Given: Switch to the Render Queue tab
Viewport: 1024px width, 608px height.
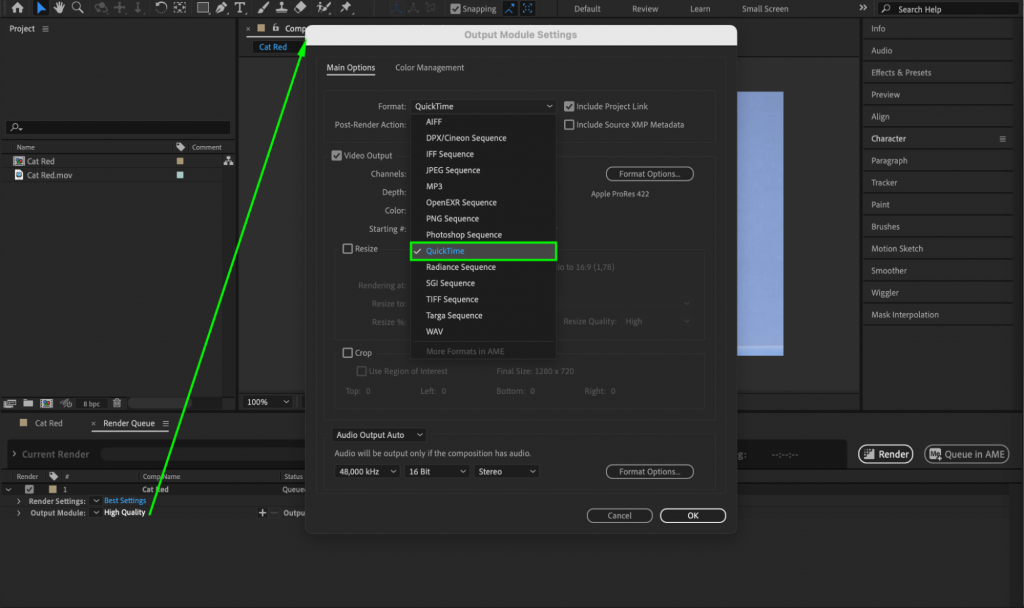Looking at the screenshot, I should pyautogui.click(x=131, y=423).
